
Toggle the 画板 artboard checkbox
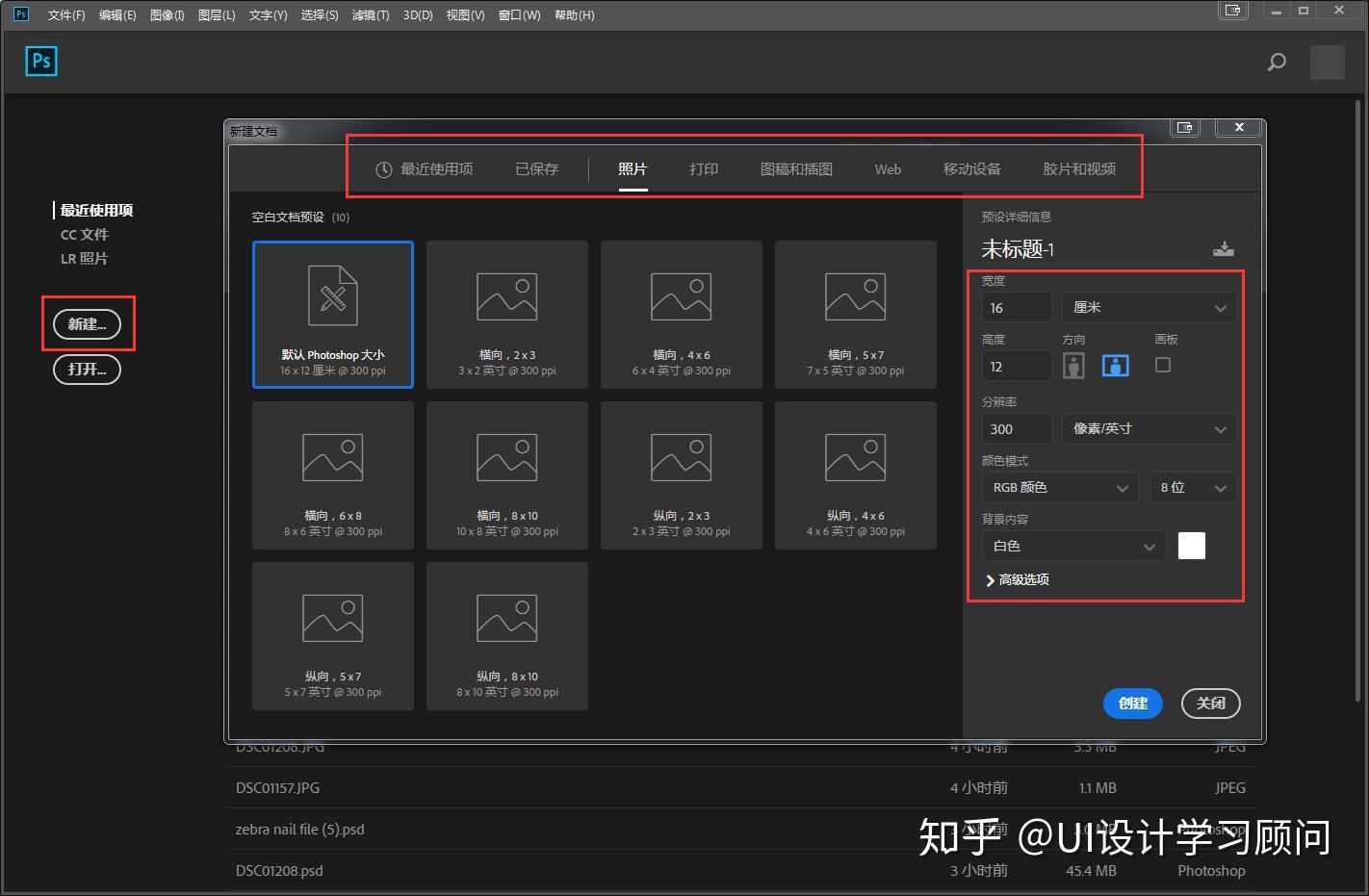tap(1163, 365)
